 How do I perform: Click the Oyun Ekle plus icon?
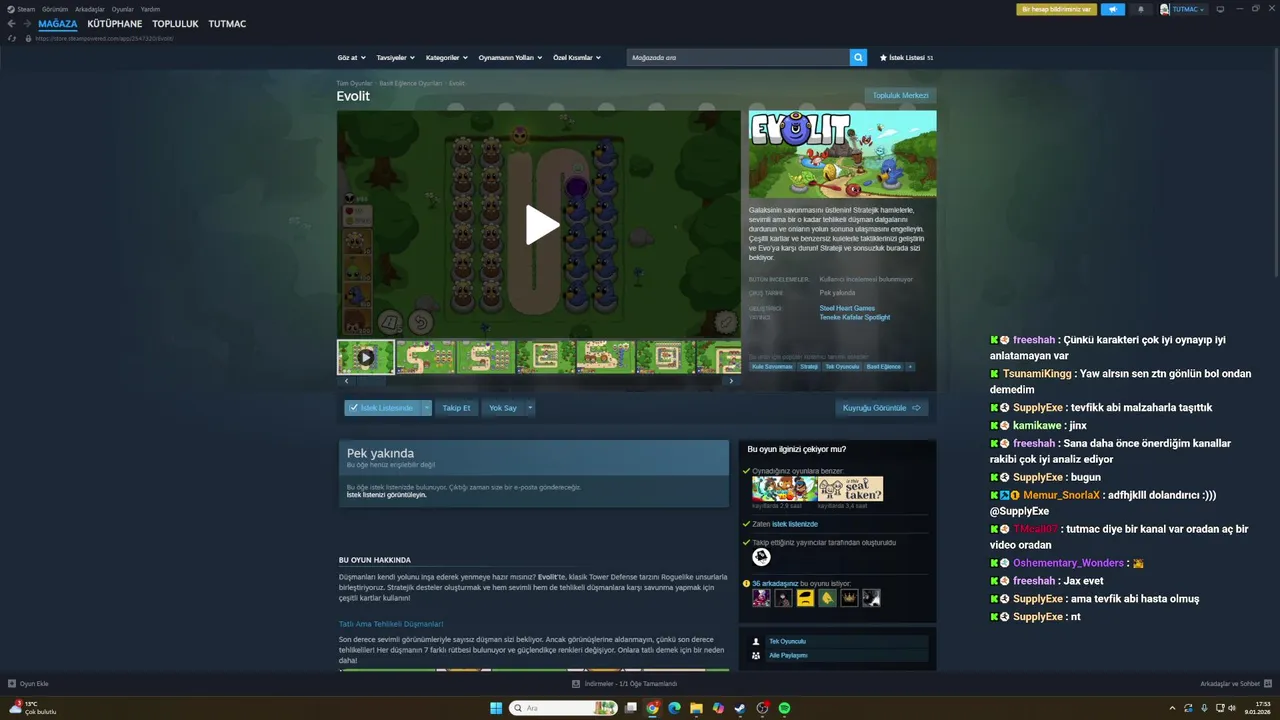tap(12, 684)
